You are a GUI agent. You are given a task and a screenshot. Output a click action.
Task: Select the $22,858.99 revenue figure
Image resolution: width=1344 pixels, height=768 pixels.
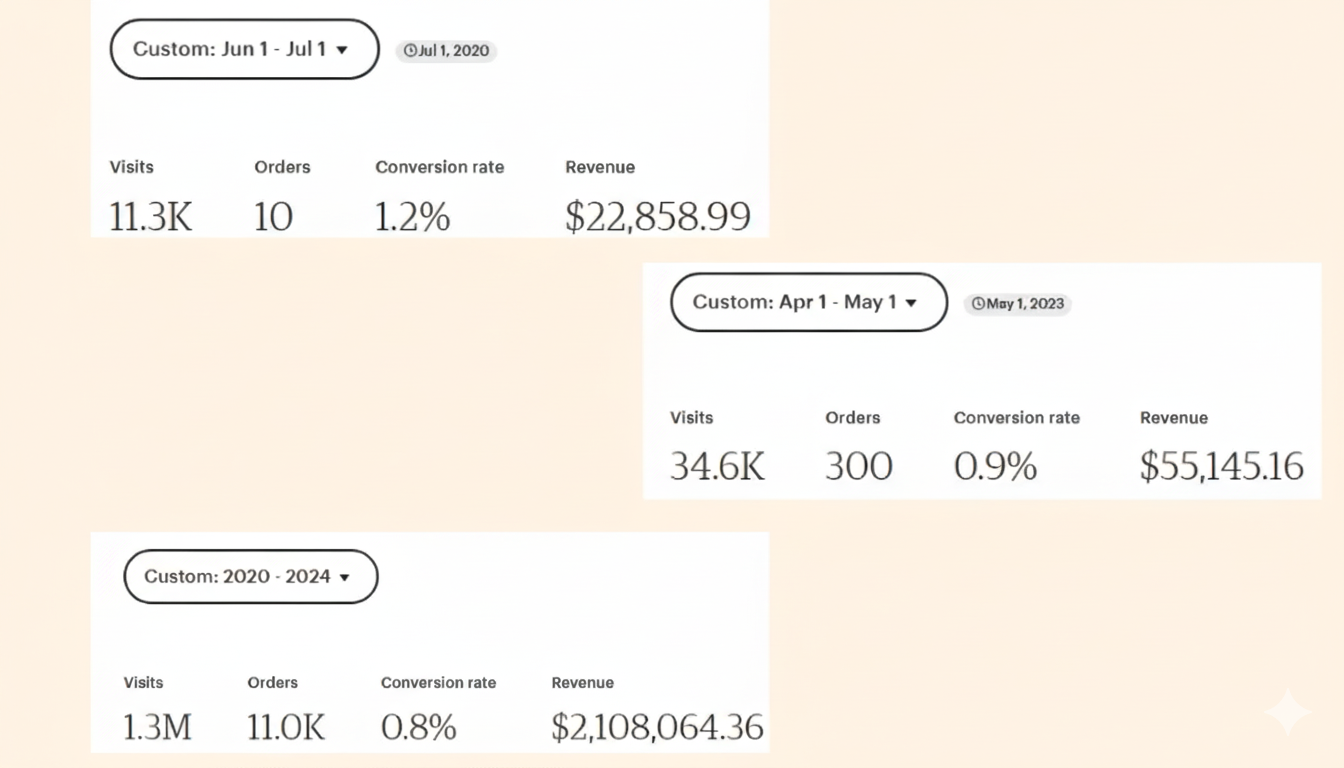[657, 216]
